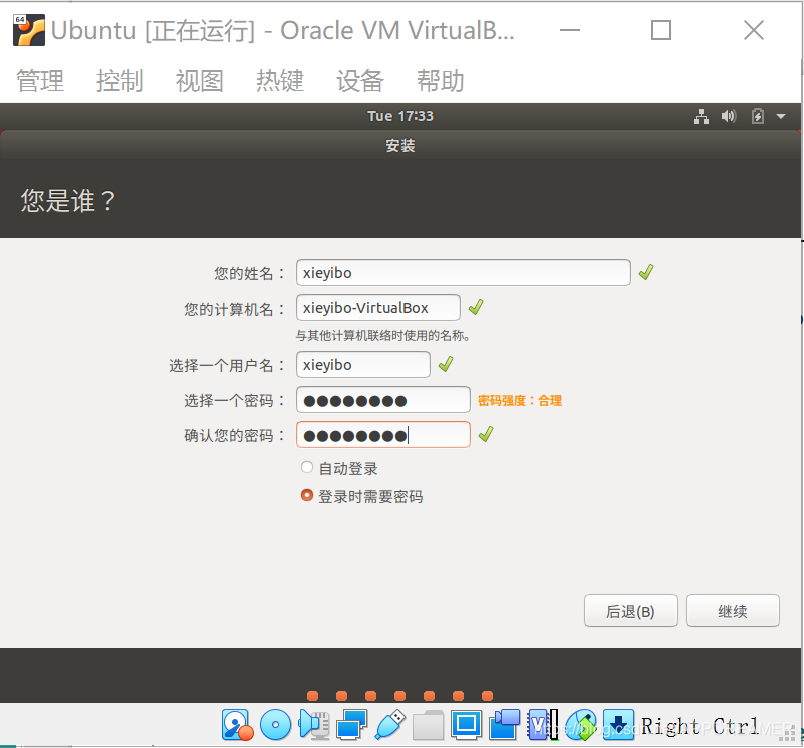Click the optical disc status icon

[x=275, y=724]
